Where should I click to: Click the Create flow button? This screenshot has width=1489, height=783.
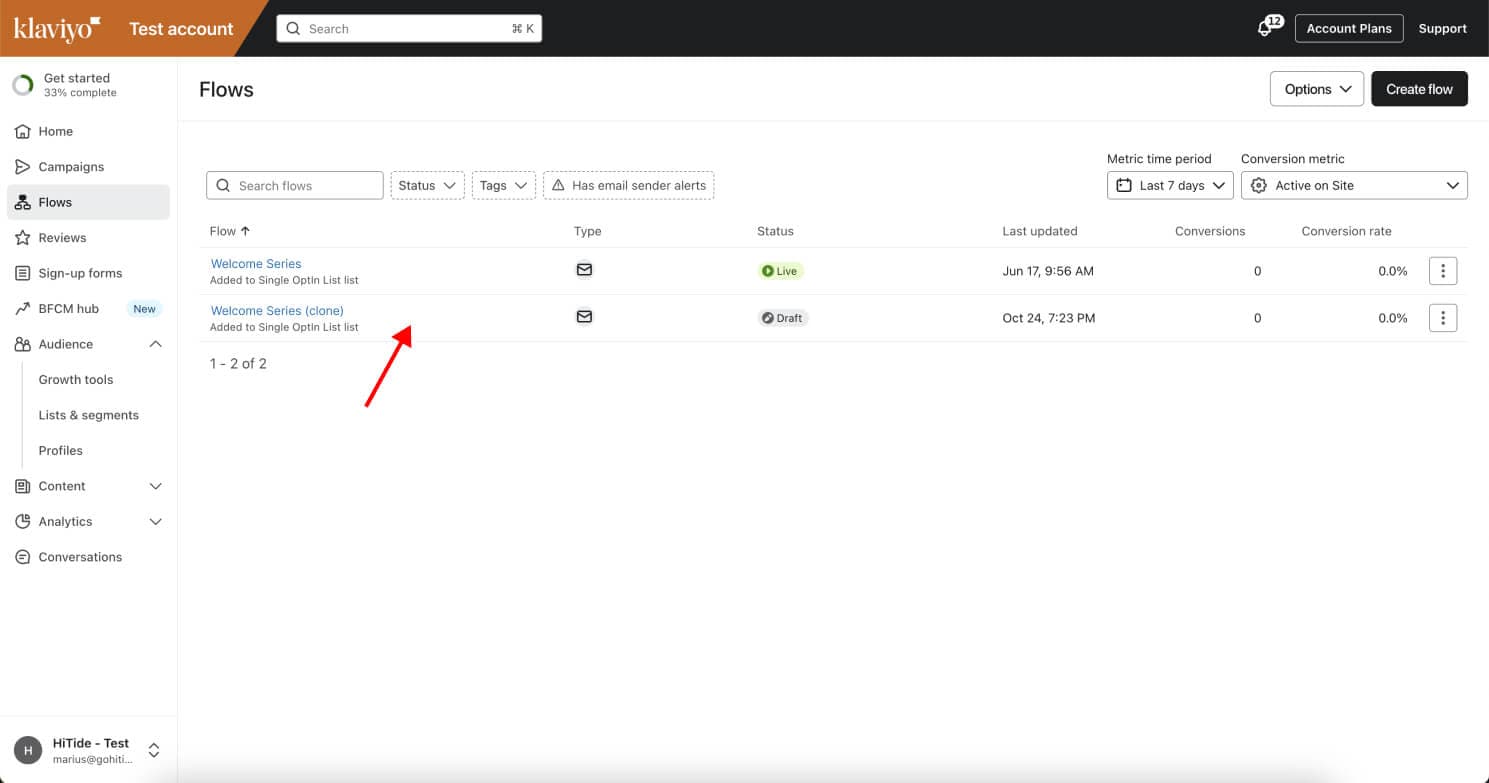point(1418,89)
